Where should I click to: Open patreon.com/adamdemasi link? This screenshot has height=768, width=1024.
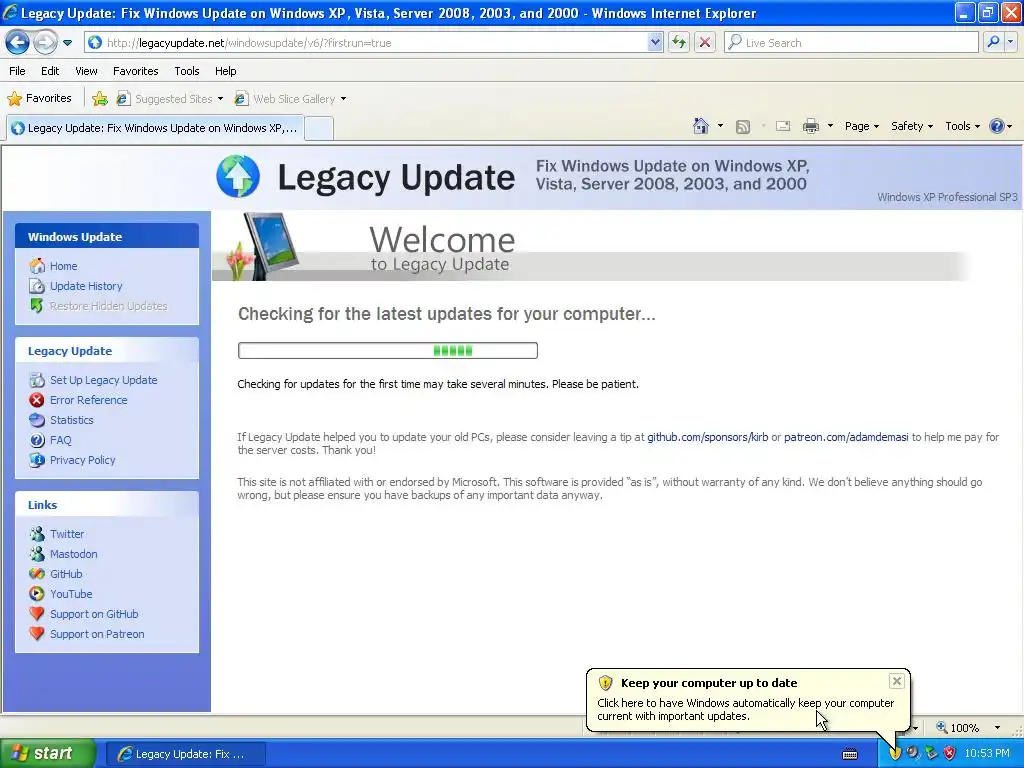click(846, 437)
